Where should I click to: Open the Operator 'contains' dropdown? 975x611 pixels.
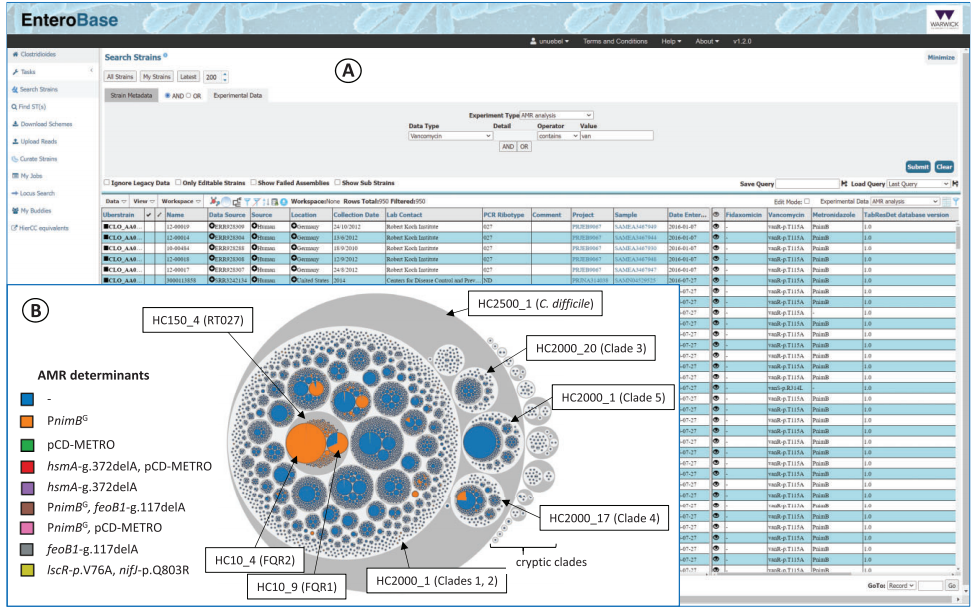[558, 136]
